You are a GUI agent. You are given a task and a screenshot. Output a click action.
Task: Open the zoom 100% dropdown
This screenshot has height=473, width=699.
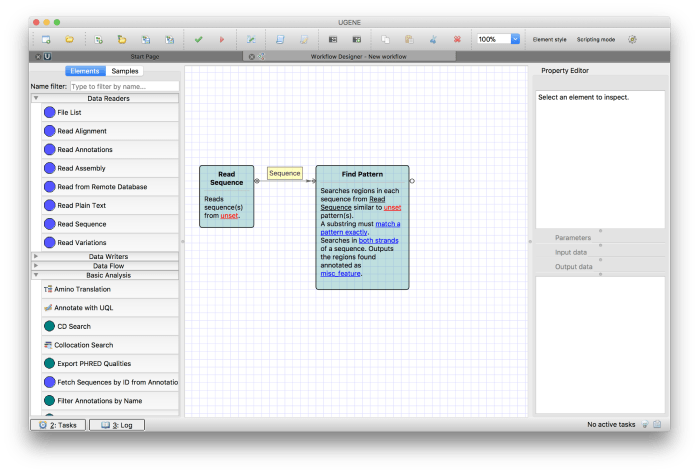click(515, 39)
